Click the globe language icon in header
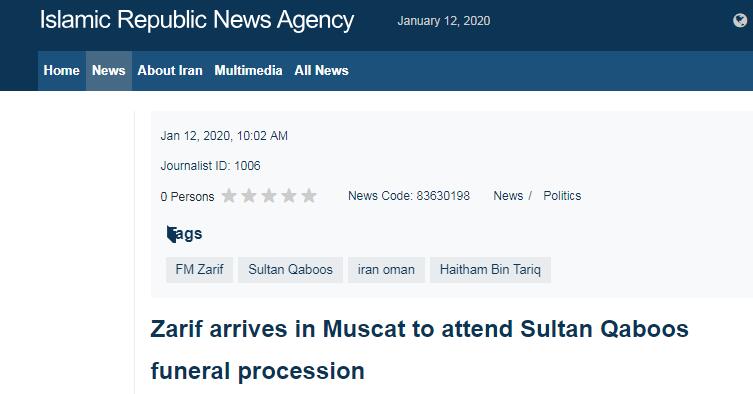The width and height of the screenshot is (753, 394). (740, 21)
